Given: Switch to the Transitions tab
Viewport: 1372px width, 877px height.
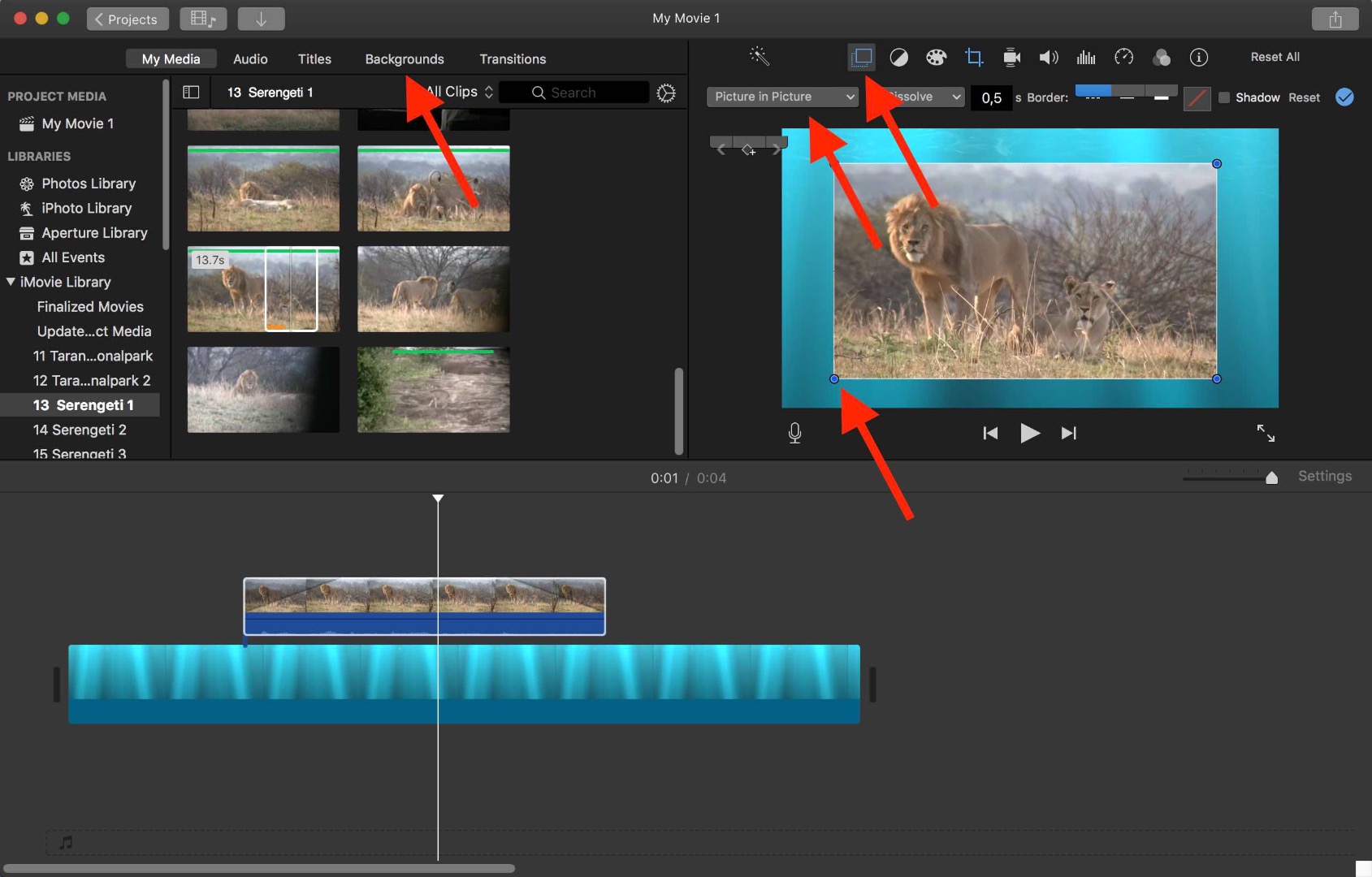Looking at the screenshot, I should [x=512, y=59].
